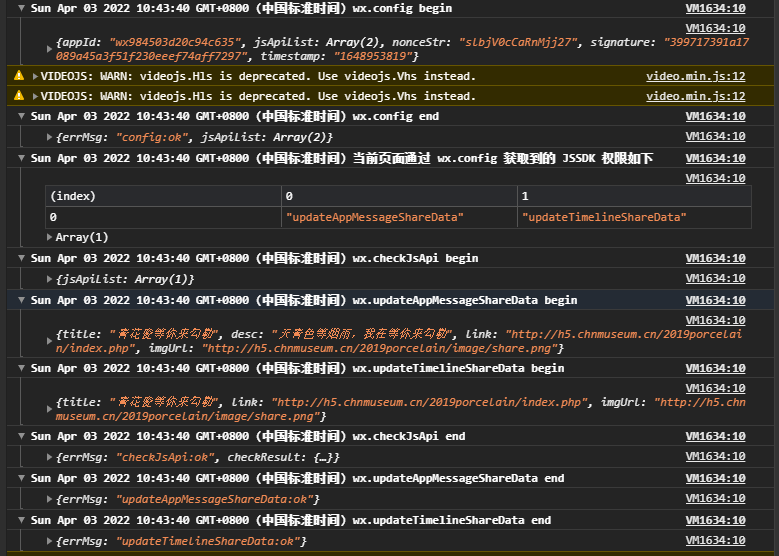Open VM1634:10 link on updateAppMessageShareData begin row
Image resolution: width=779 pixels, height=556 pixels.
[715, 300]
